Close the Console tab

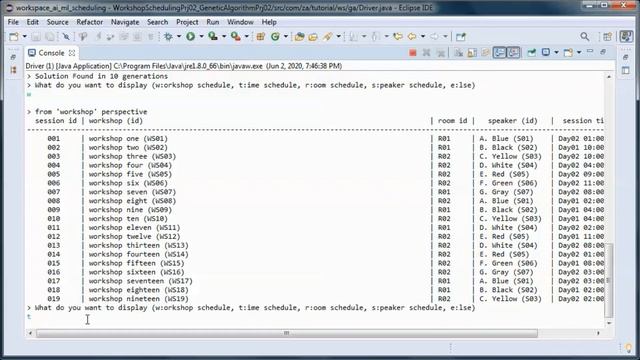click(x=72, y=53)
